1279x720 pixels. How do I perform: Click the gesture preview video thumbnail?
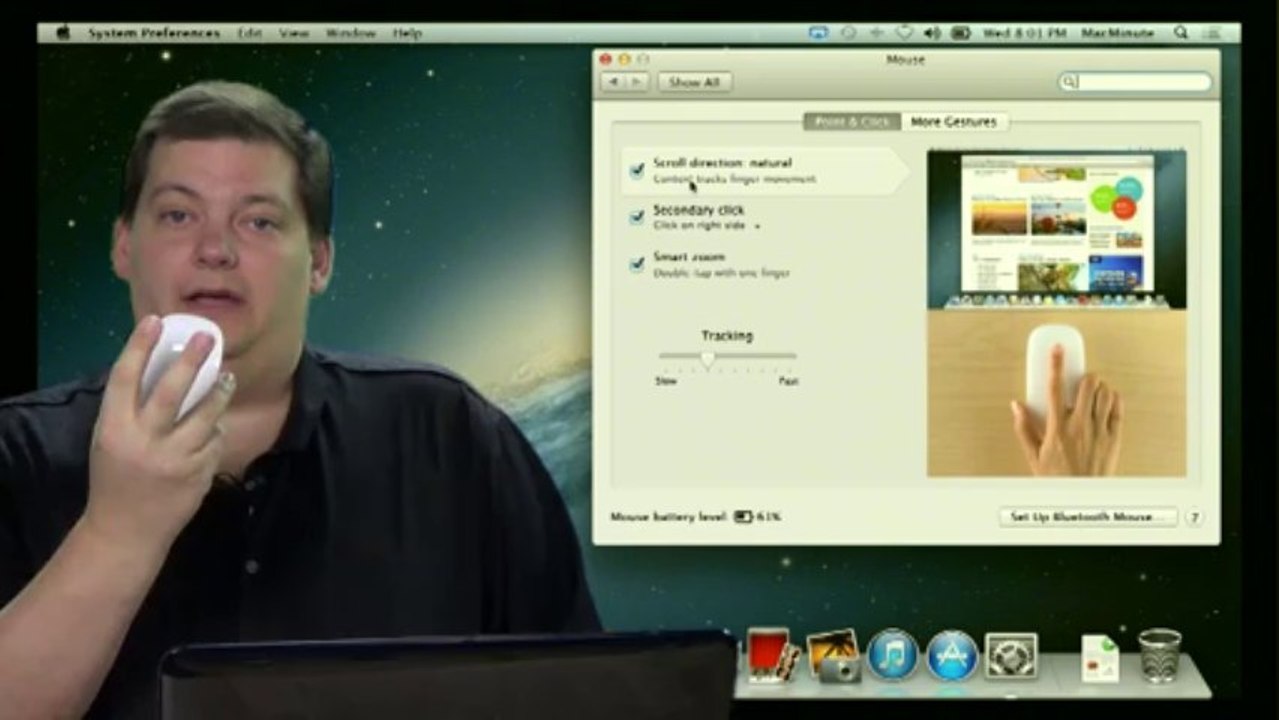click(1057, 313)
